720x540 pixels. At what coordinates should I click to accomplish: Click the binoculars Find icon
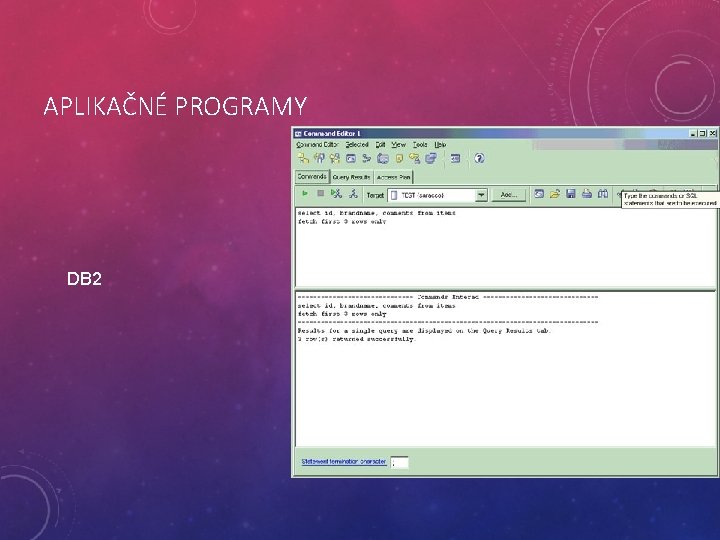(603, 194)
